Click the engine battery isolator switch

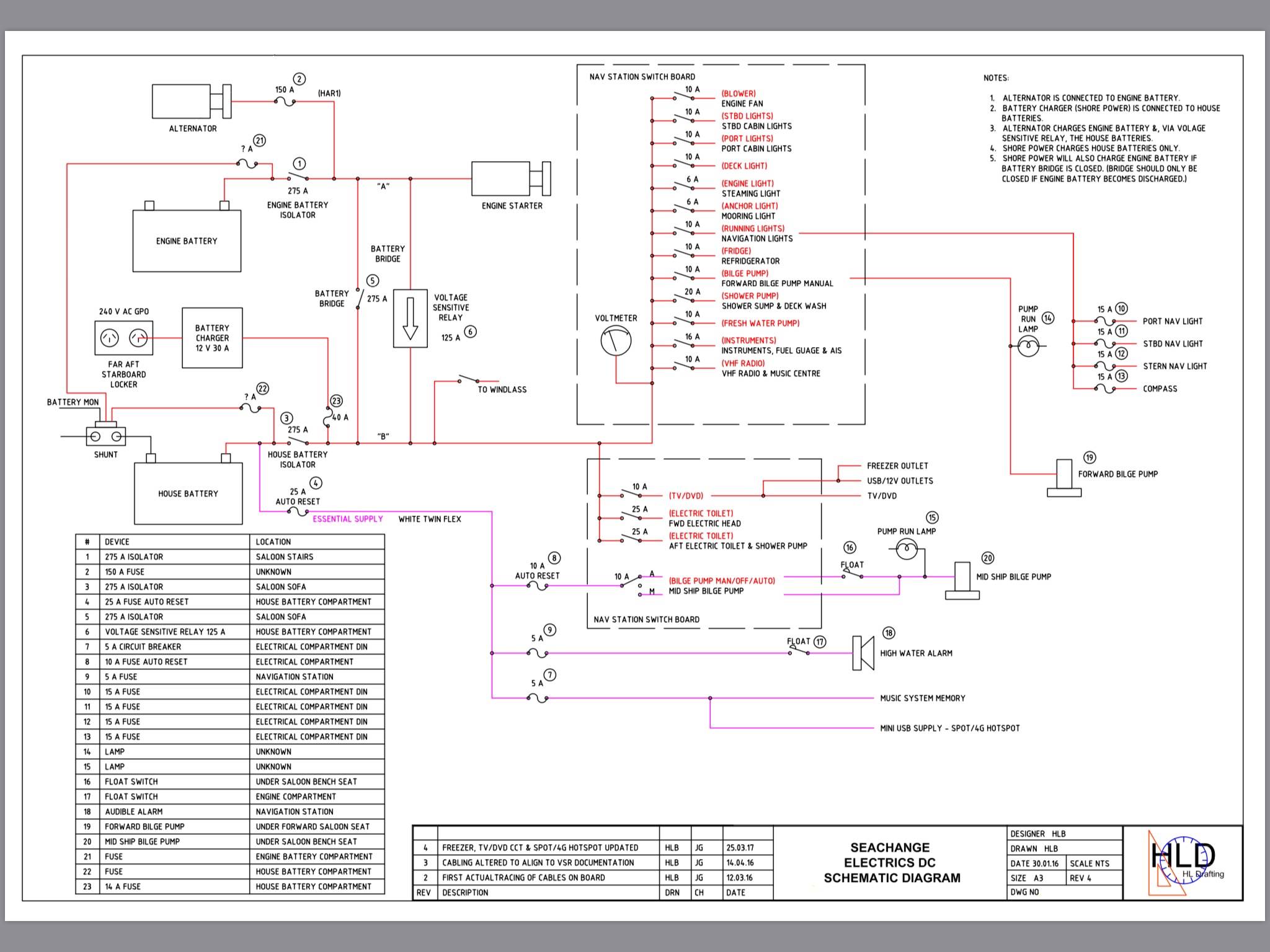tap(298, 178)
